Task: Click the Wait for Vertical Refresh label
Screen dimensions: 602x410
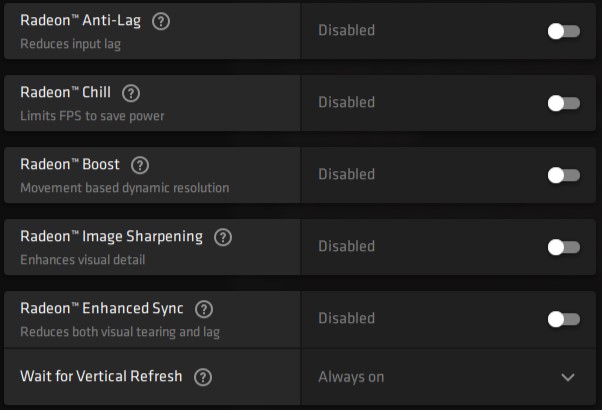Action: 101,376
